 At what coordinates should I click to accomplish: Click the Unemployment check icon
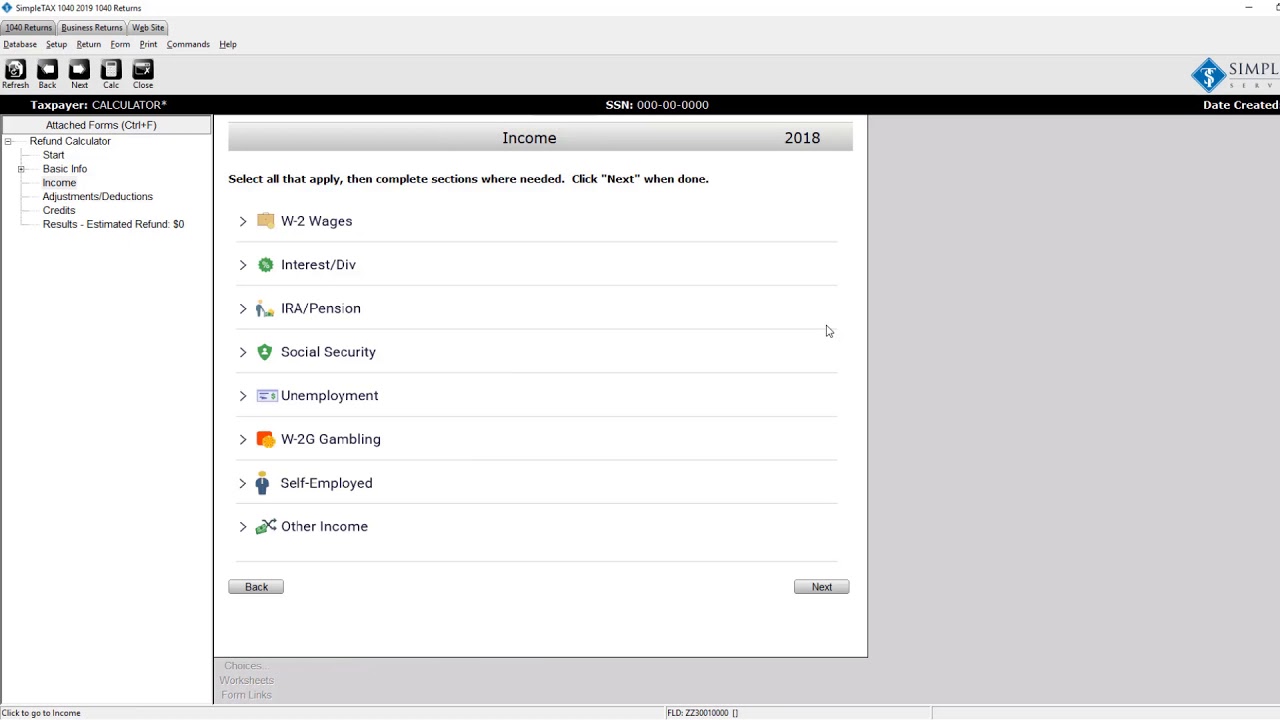266,396
